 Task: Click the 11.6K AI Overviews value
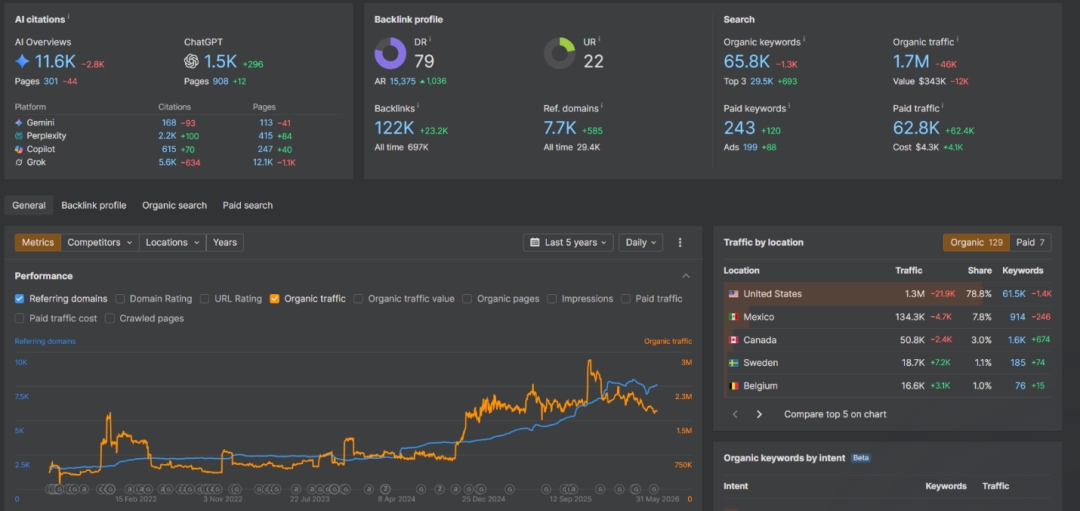tap(55, 62)
